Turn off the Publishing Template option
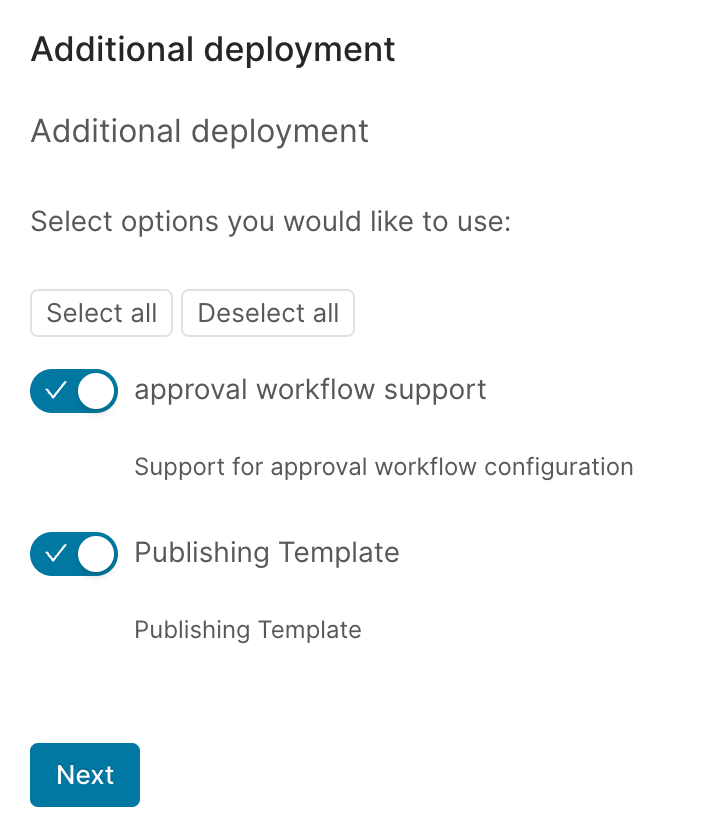The image size is (702, 834). click(74, 554)
